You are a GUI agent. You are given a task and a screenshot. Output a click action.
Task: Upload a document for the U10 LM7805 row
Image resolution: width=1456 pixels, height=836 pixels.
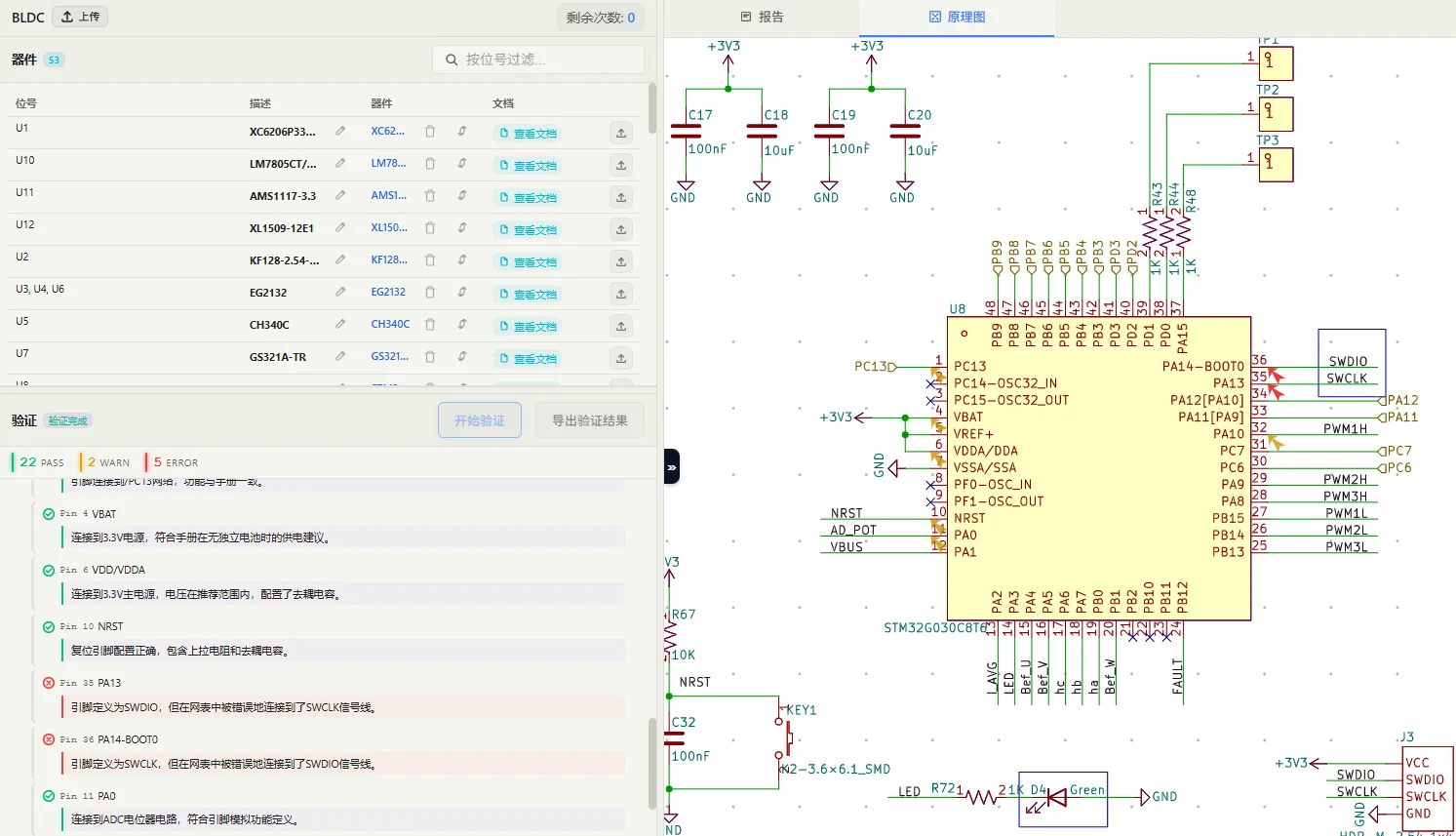pyautogui.click(x=621, y=164)
